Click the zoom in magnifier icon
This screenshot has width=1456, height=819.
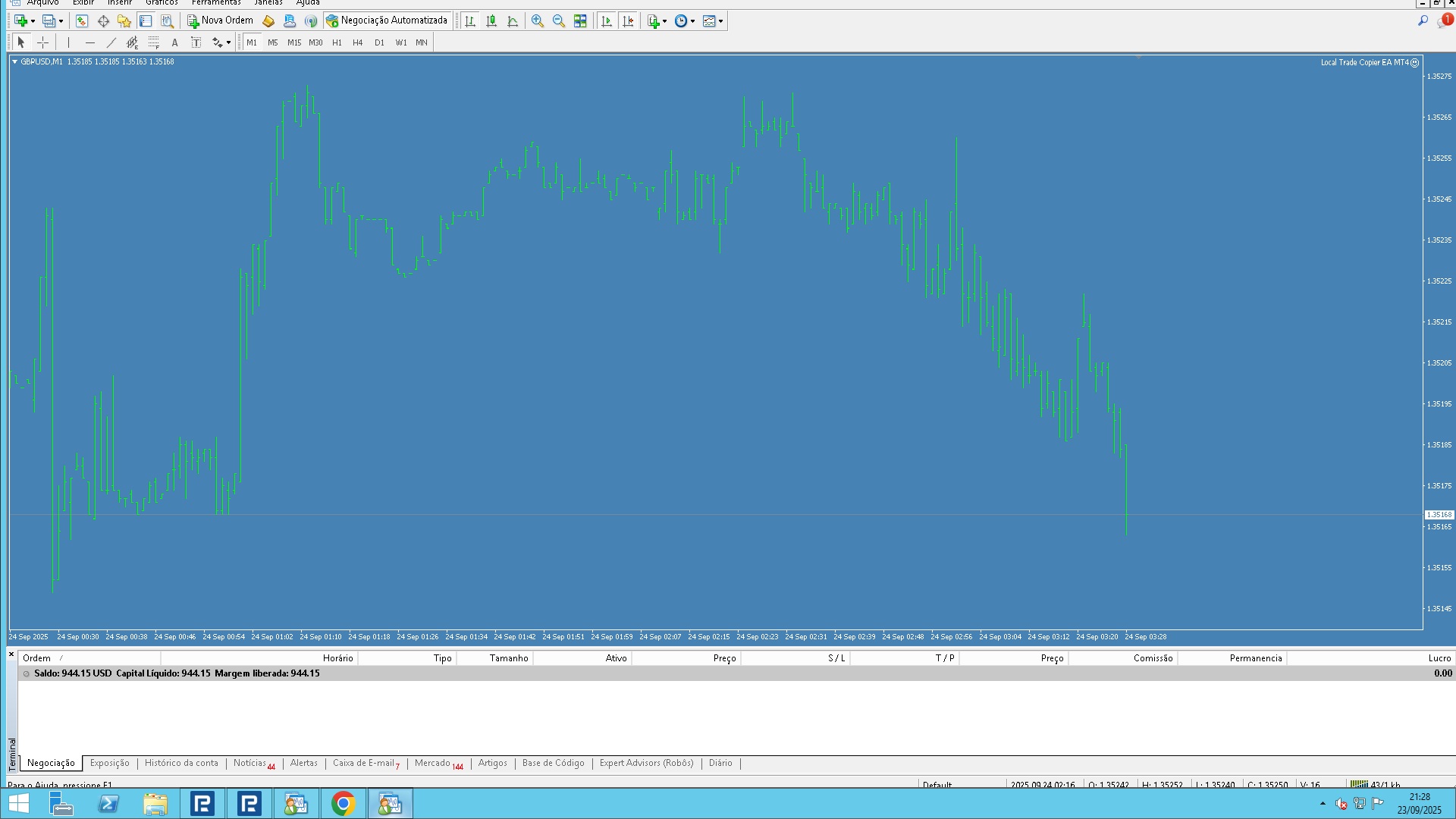[x=537, y=21]
